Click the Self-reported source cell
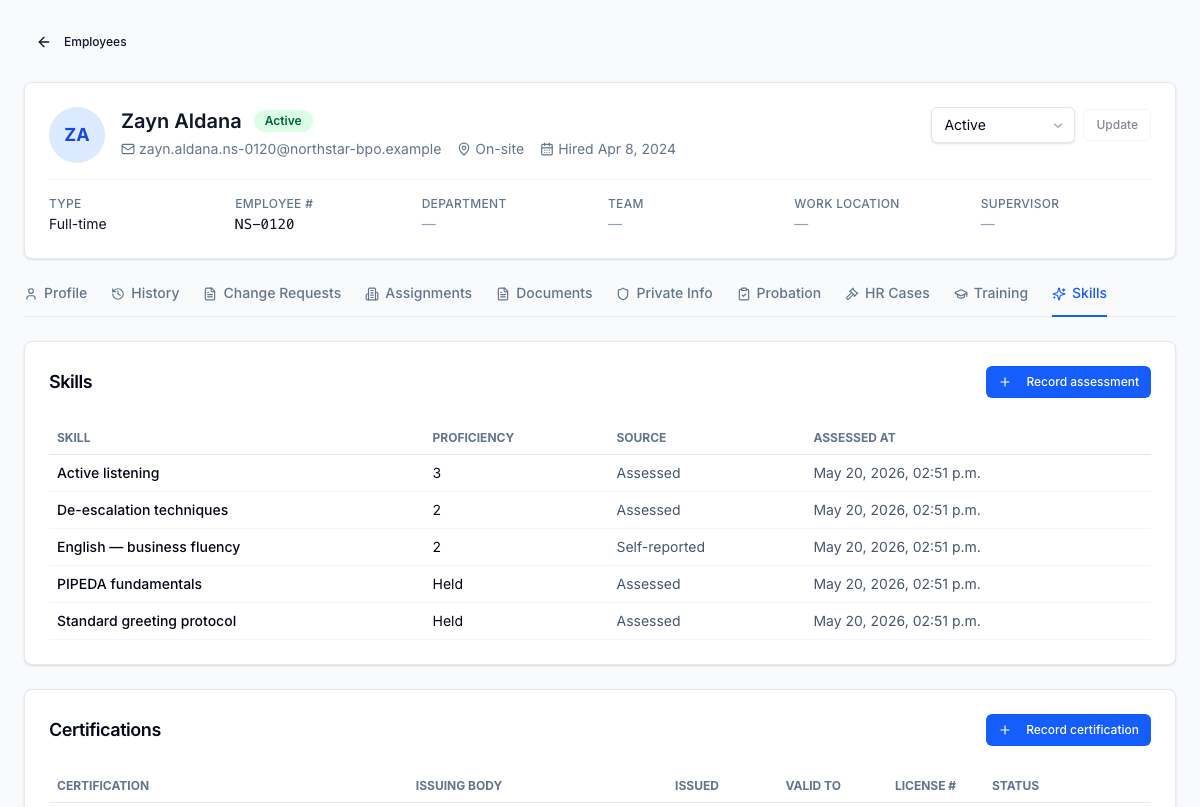The height and width of the screenshot is (807, 1200). (661, 547)
